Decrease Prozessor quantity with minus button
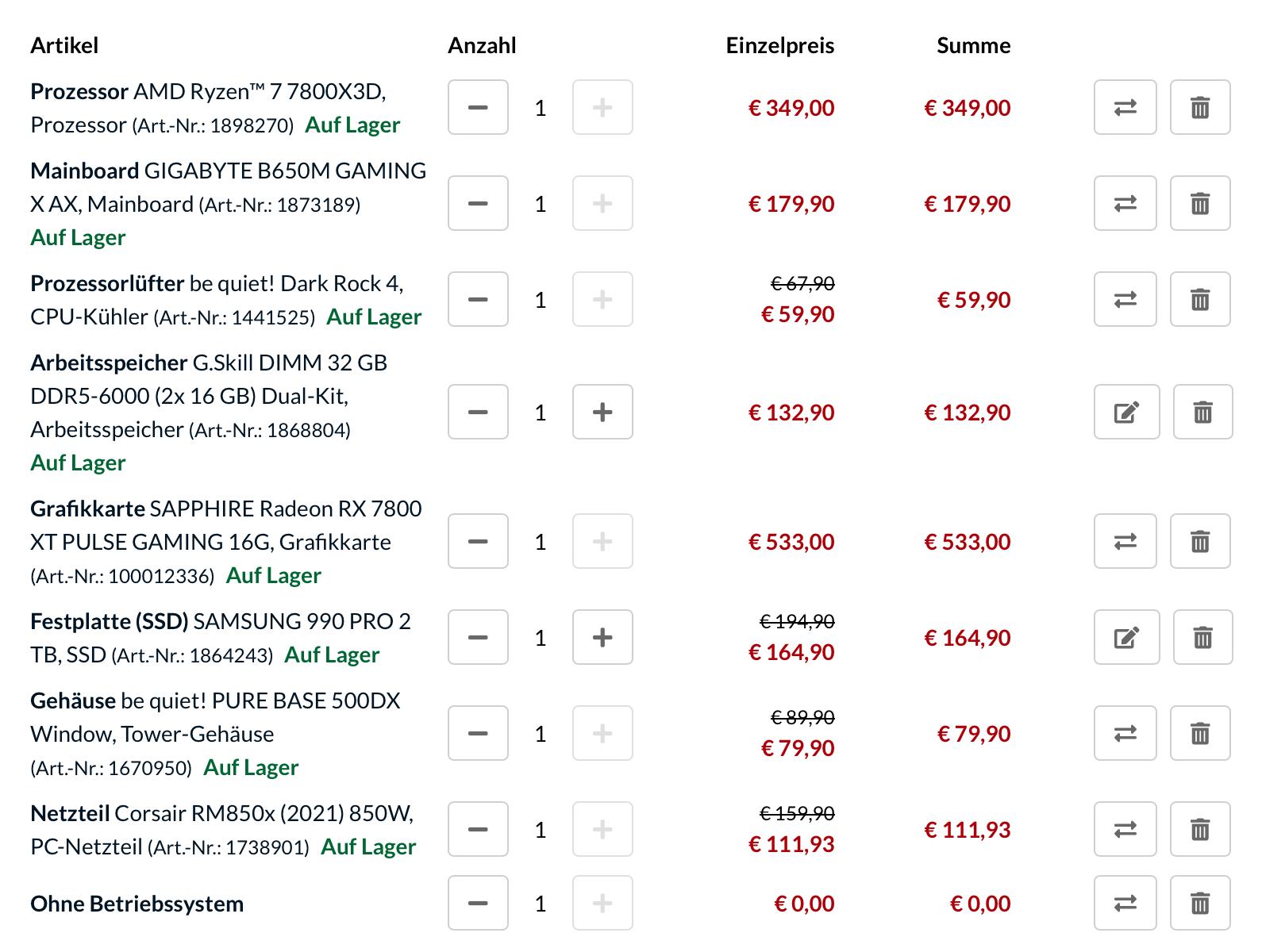Viewport: 1262px width, 952px height. pos(478,107)
